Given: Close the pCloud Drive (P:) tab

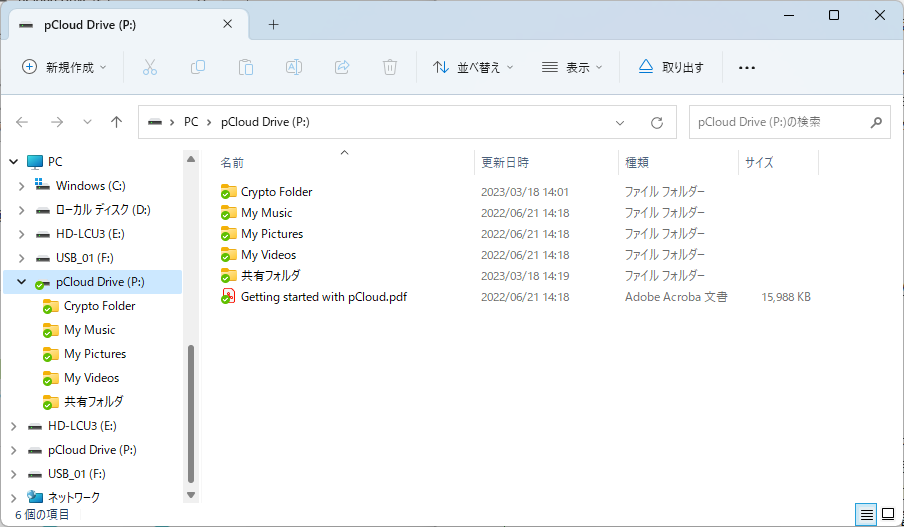Looking at the screenshot, I should 228,24.
